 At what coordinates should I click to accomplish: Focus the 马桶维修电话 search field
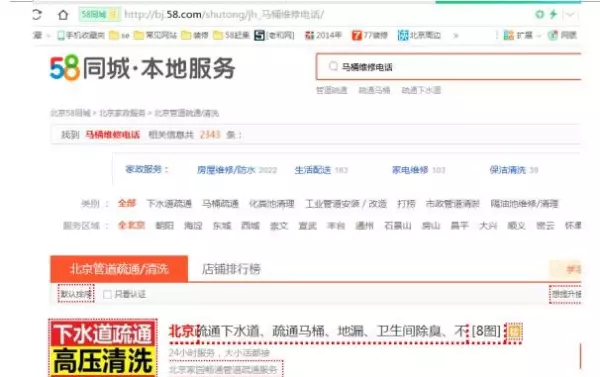click(448, 67)
